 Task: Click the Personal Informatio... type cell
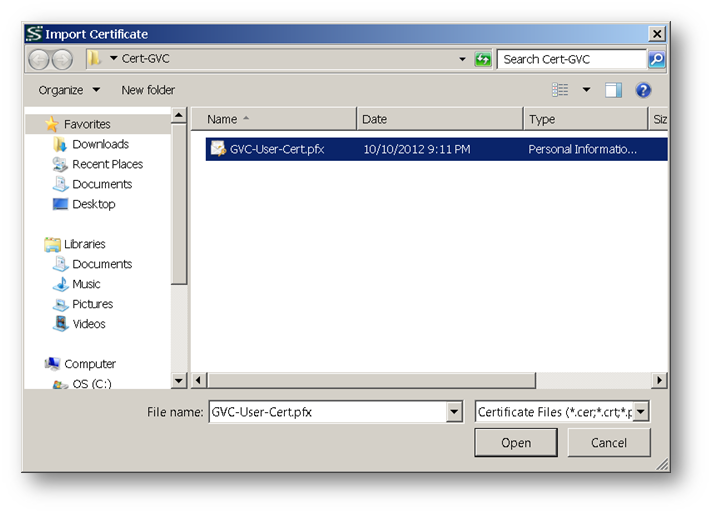click(x=582, y=149)
